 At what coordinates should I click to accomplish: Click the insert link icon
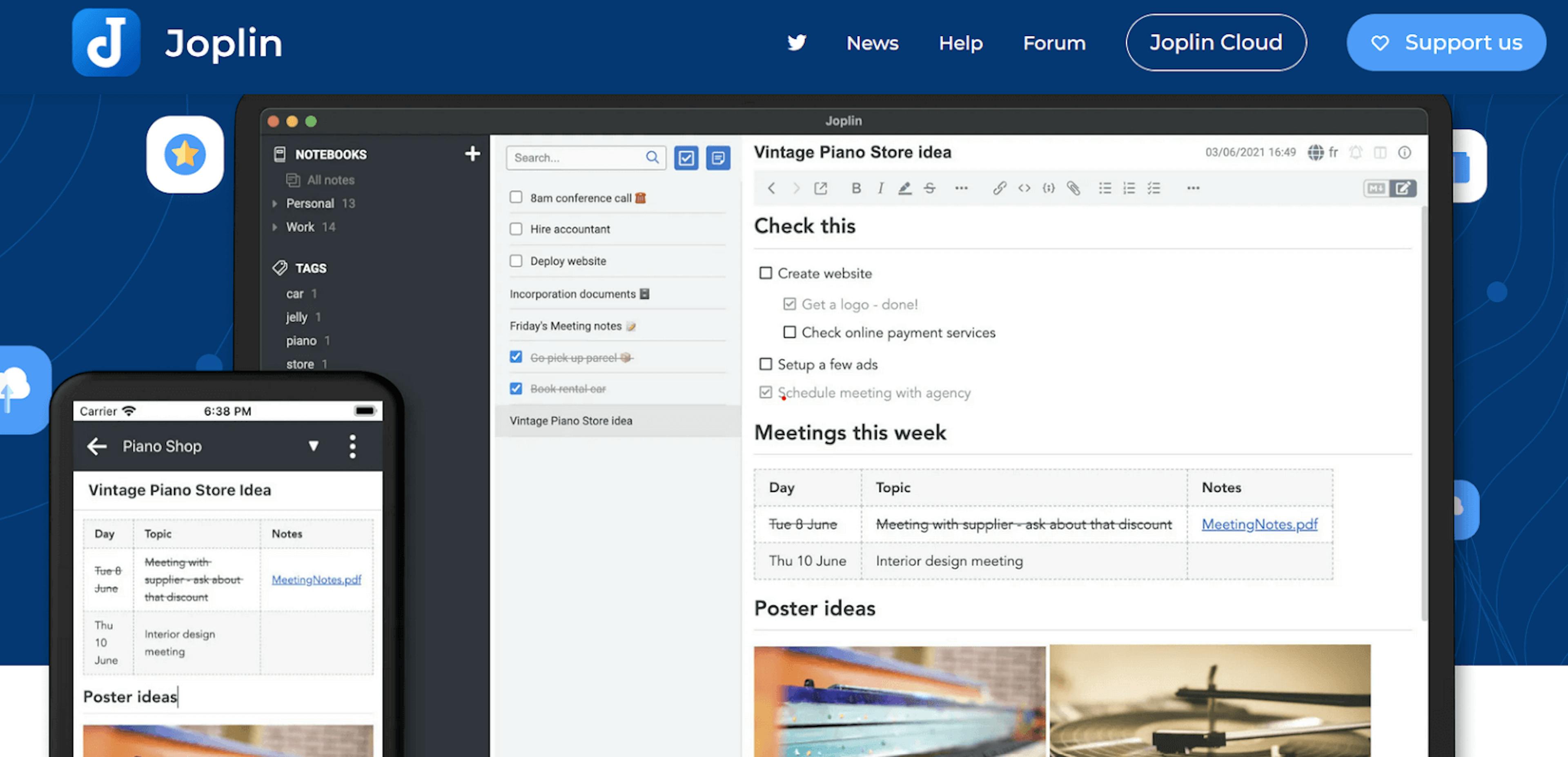(x=998, y=188)
